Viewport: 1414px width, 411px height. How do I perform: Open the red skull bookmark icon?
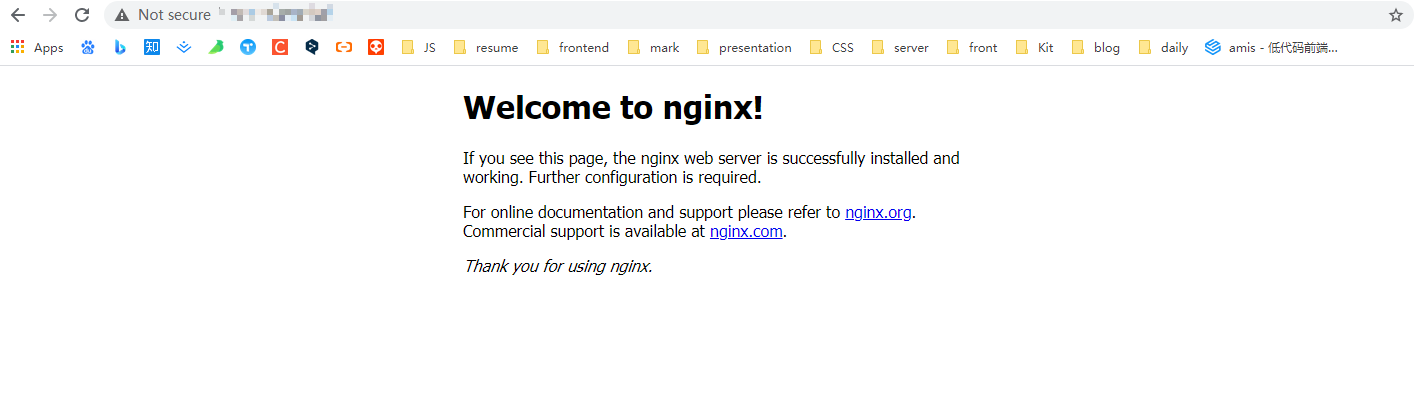point(376,47)
